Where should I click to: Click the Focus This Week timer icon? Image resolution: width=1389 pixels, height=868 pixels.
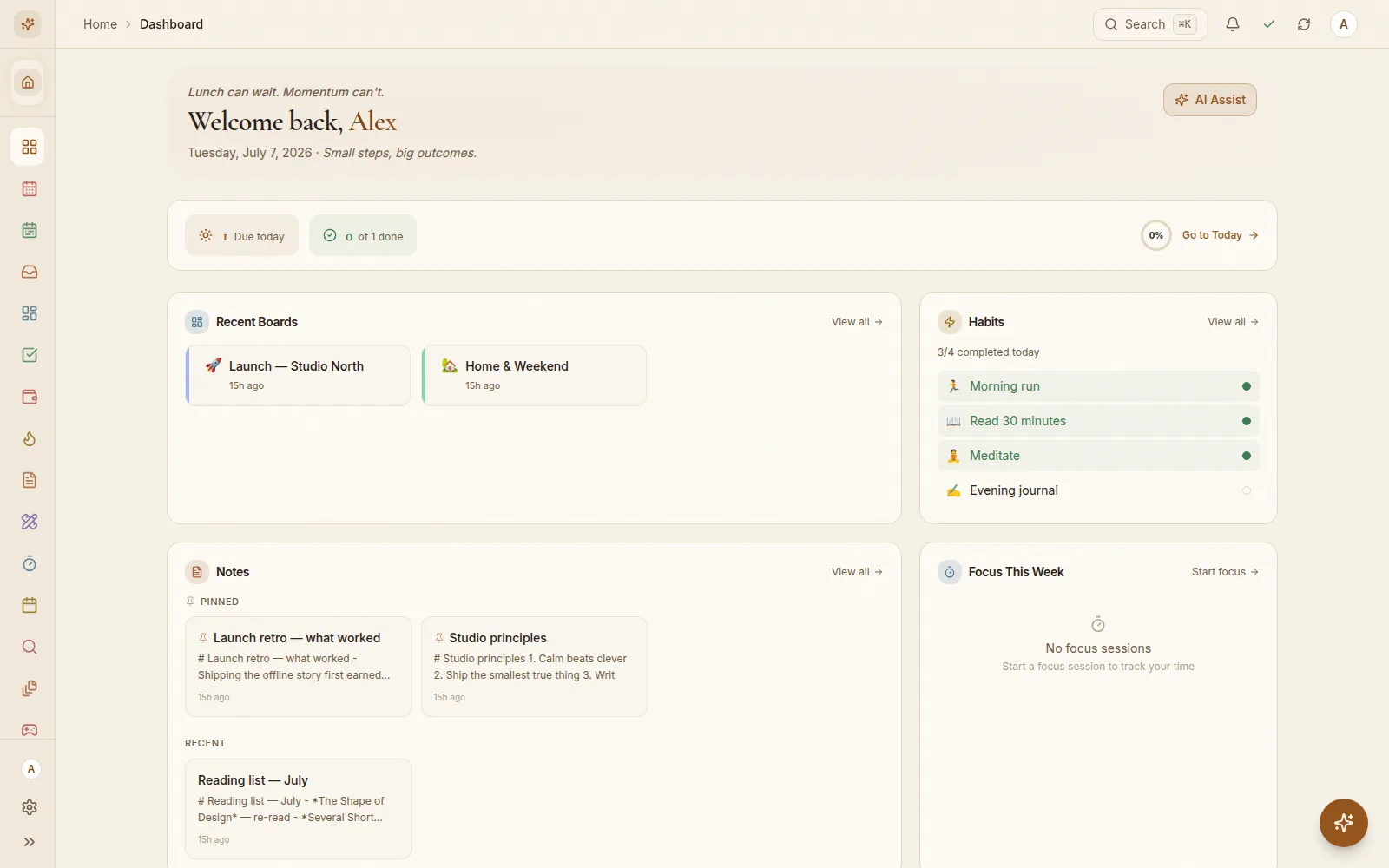pyautogui.click(x=950, y=572)
